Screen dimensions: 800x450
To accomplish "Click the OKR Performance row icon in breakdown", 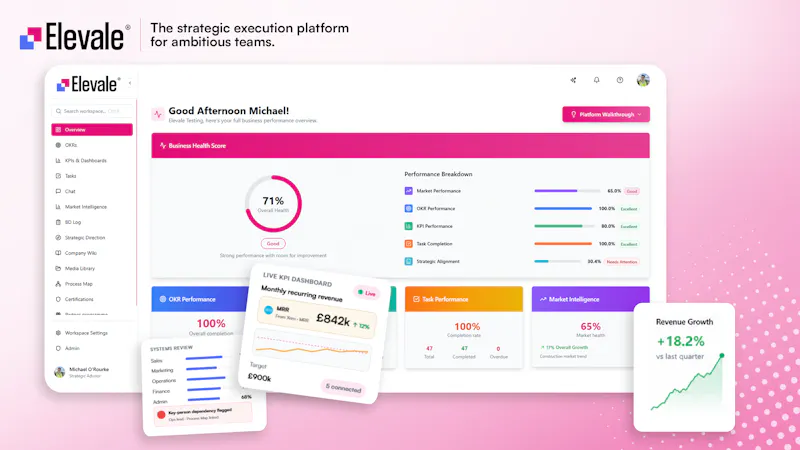I will pyautogui.click(x=409, y=209).
